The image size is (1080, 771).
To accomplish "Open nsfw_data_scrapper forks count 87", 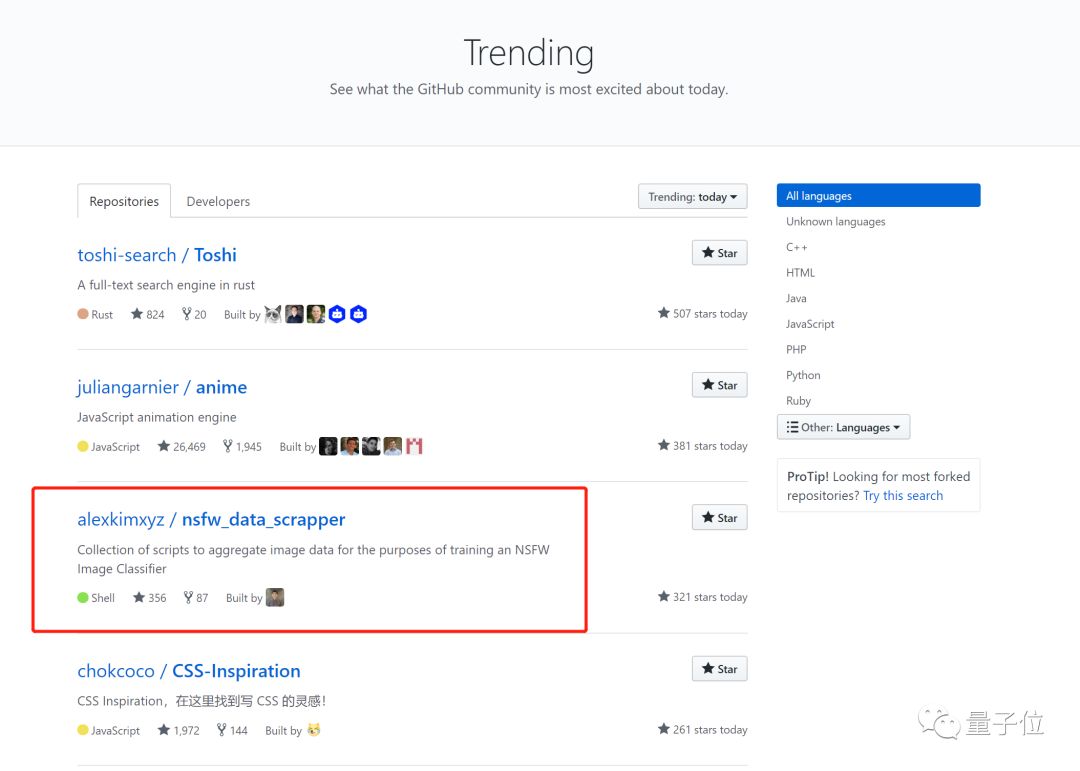I will coord(196,597).
